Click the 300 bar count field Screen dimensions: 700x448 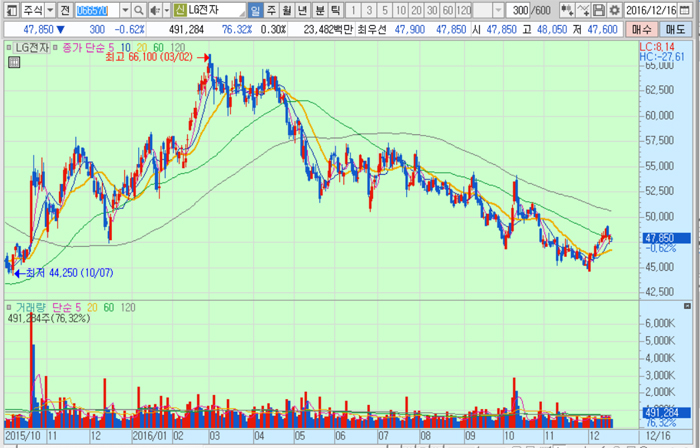point(519,9)
